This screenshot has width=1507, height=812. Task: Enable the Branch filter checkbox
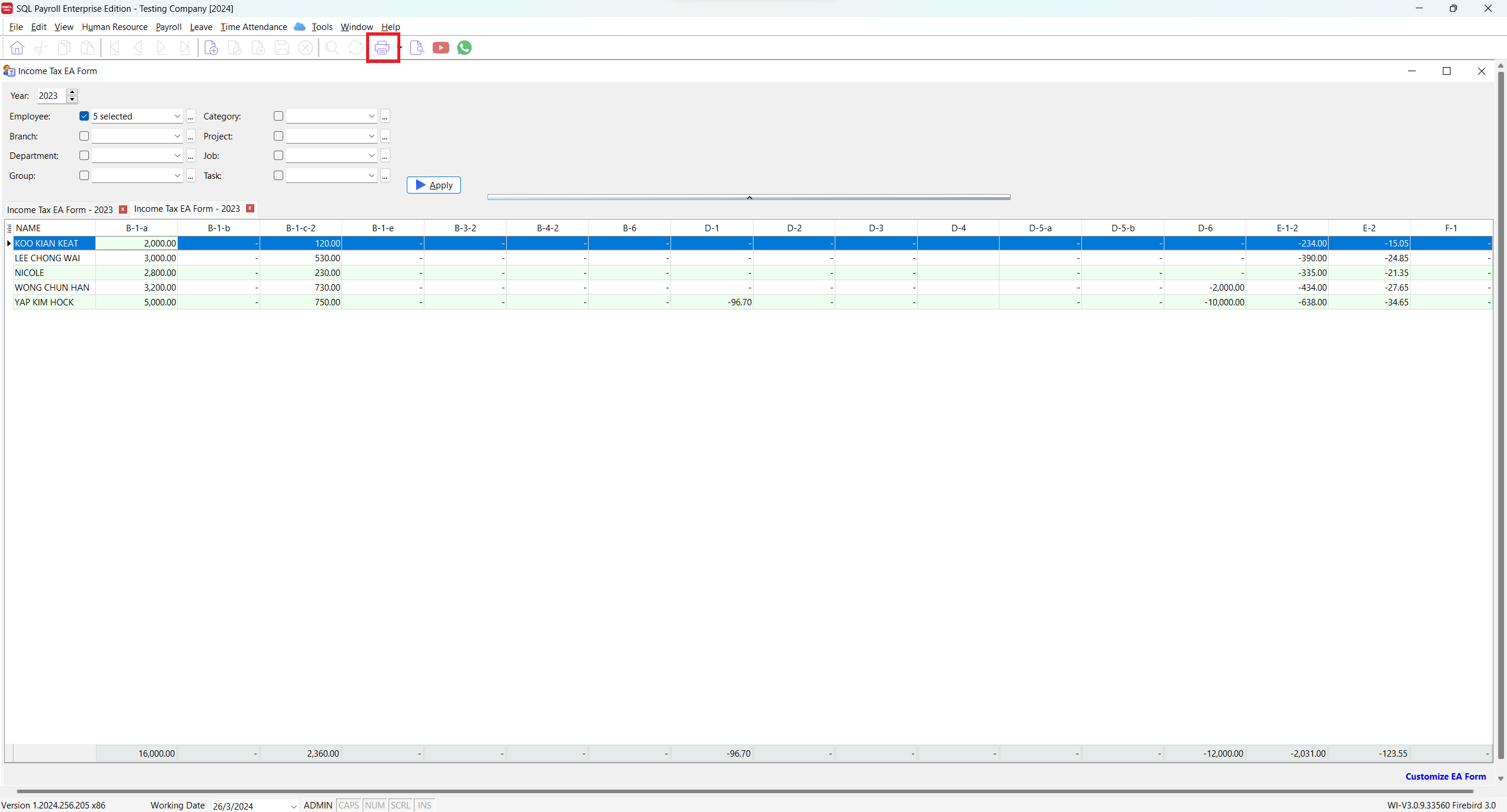point(84,136)
